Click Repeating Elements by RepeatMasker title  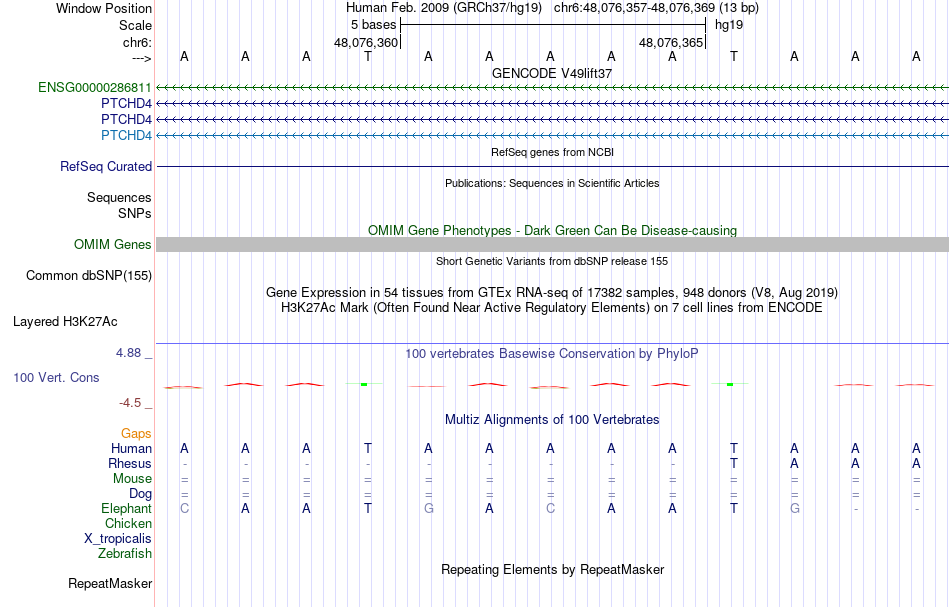[x=553, y=569]
